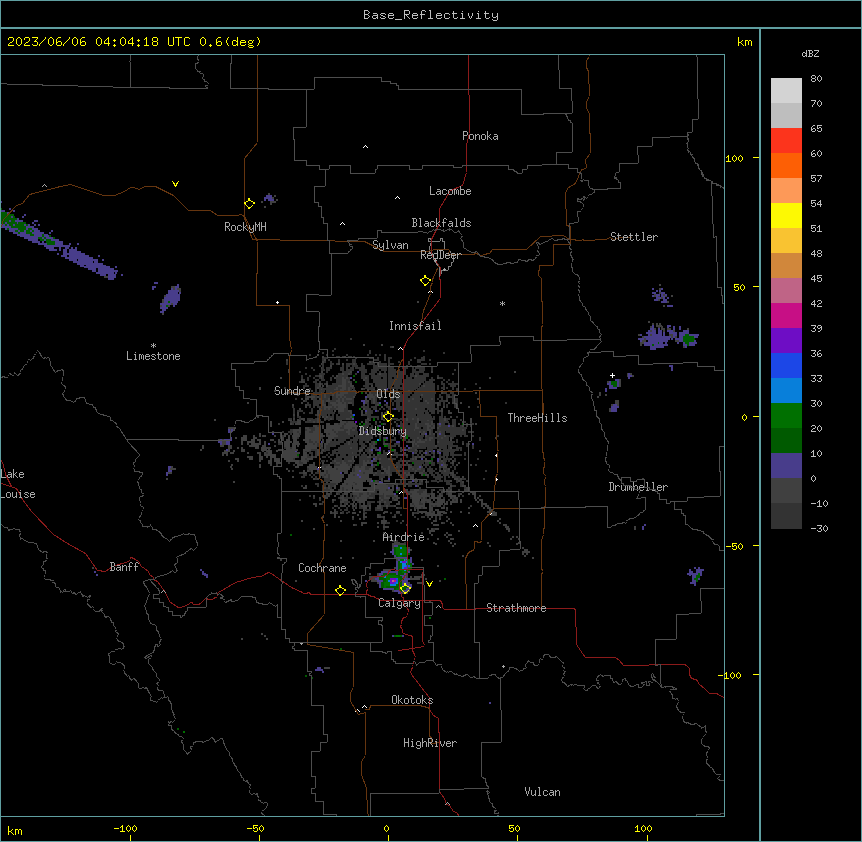Select the Strathmore label
Viewport: 862px width, 842px height.
(516, 608)
